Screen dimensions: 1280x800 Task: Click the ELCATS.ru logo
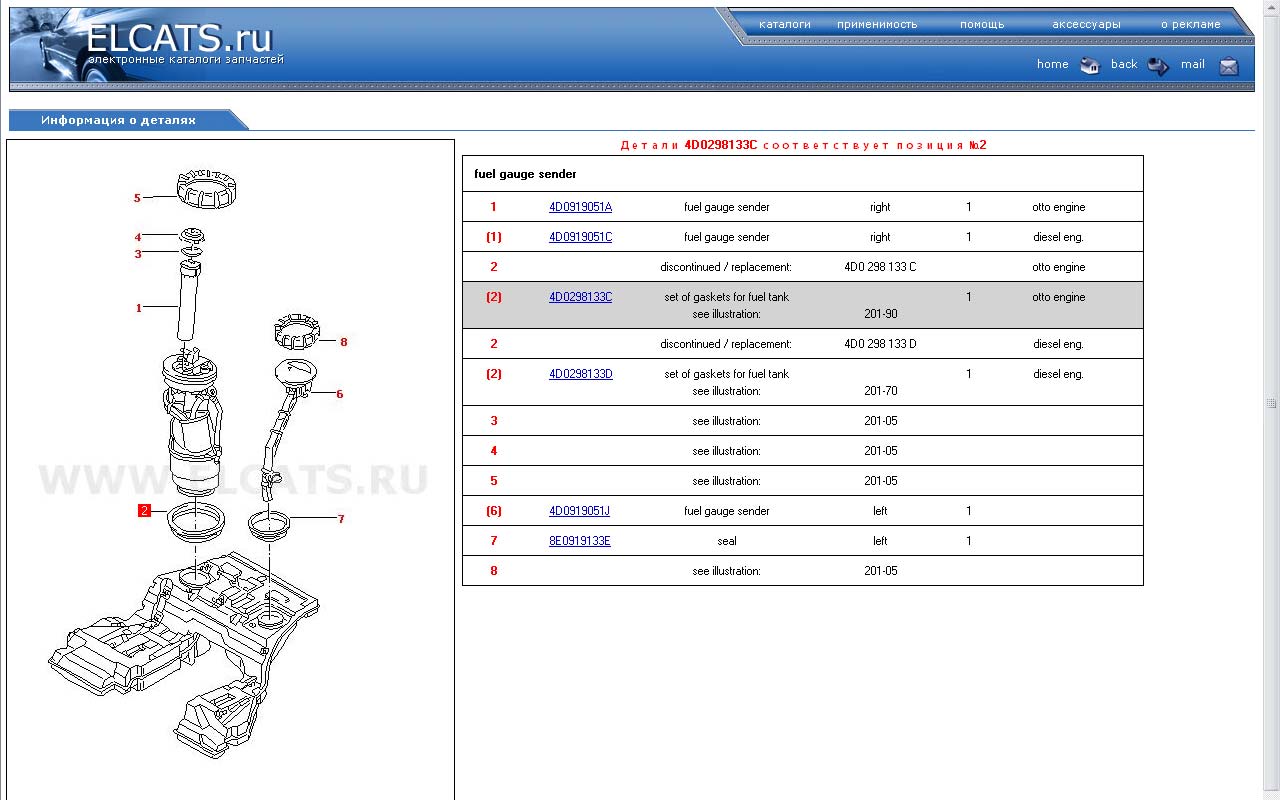[x=180, y=40]
